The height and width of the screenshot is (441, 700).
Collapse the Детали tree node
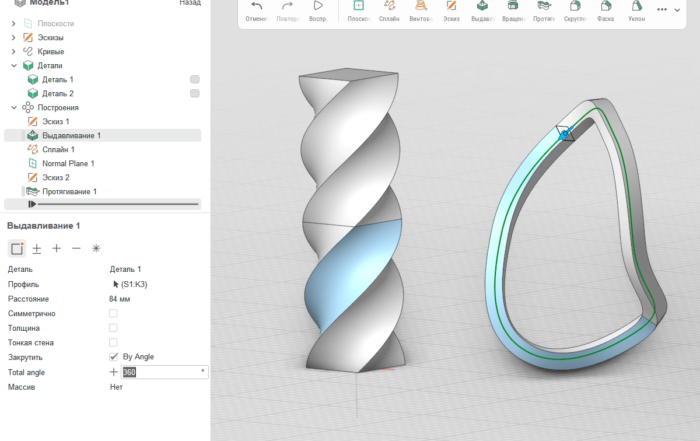(x=13, y=65)
